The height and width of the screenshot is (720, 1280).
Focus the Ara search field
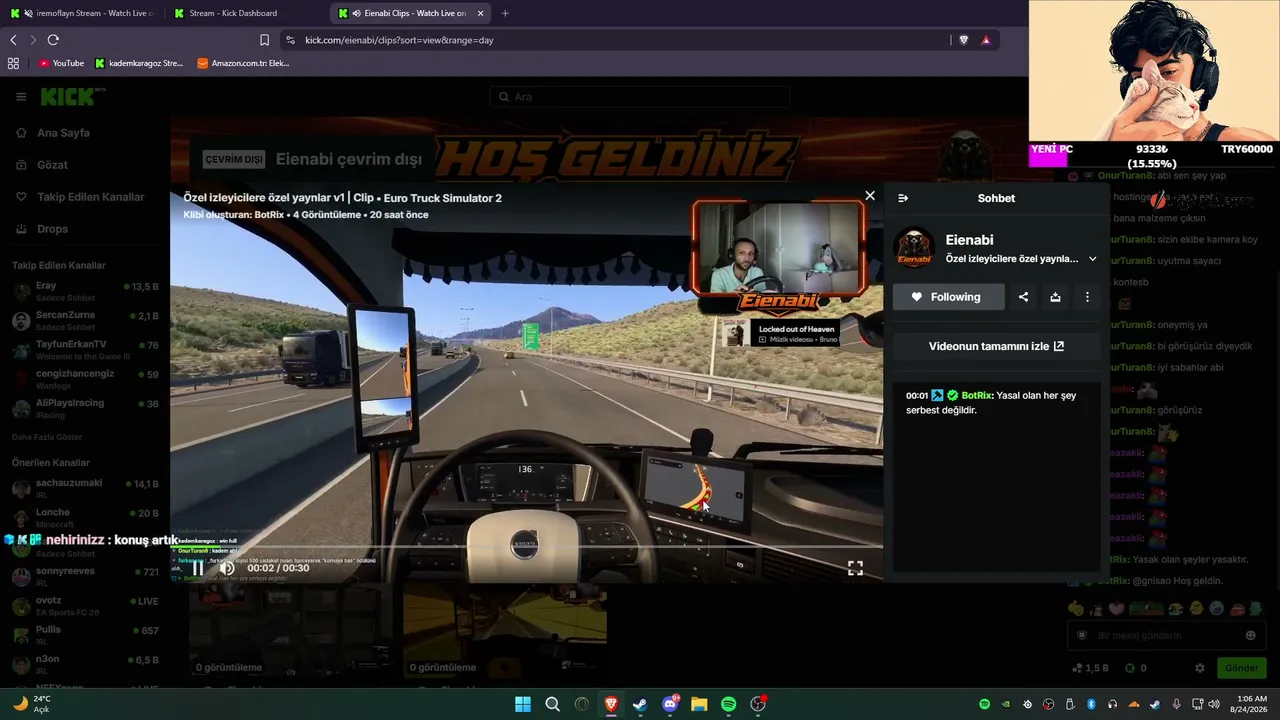(x=640, y=97)
